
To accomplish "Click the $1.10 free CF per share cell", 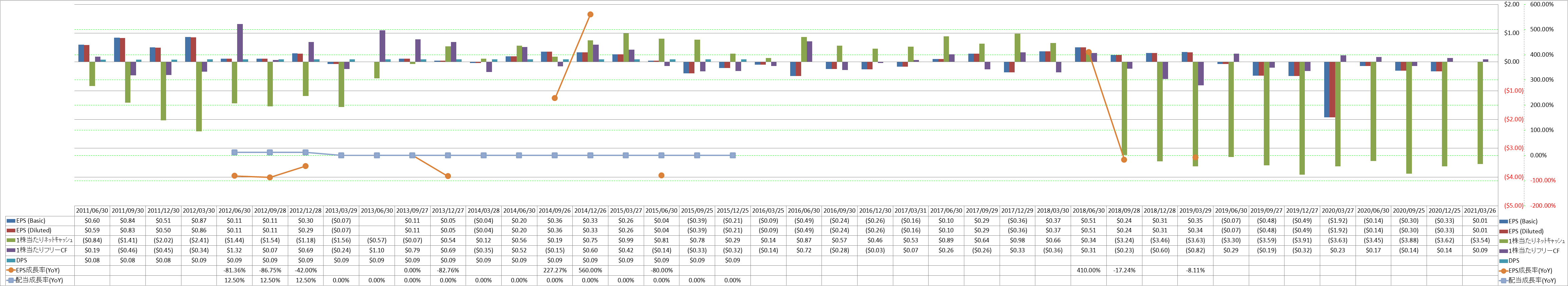I will (x=377, y=251).
